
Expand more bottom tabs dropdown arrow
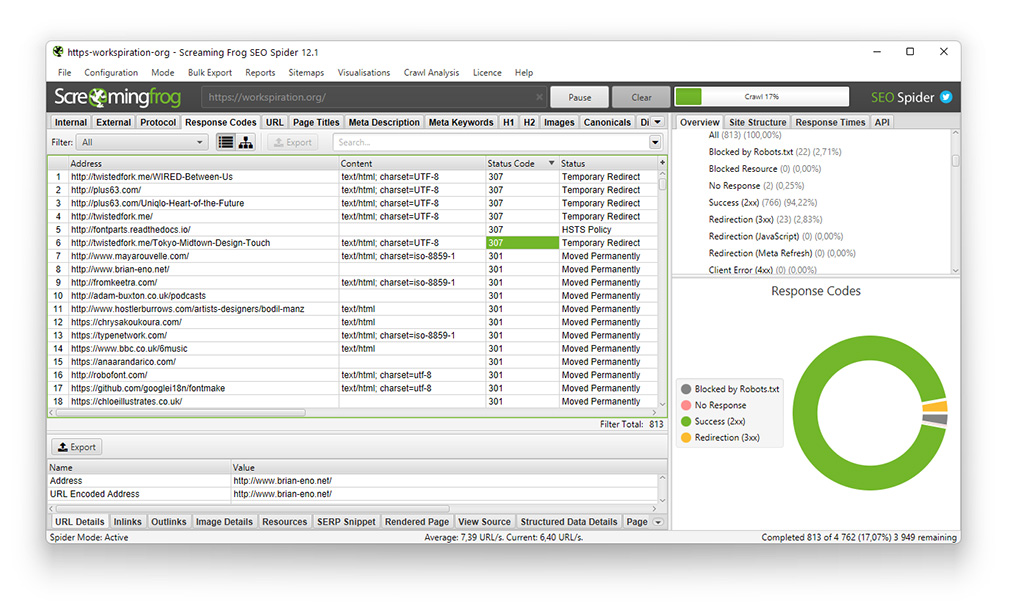[x=658, y=522]
